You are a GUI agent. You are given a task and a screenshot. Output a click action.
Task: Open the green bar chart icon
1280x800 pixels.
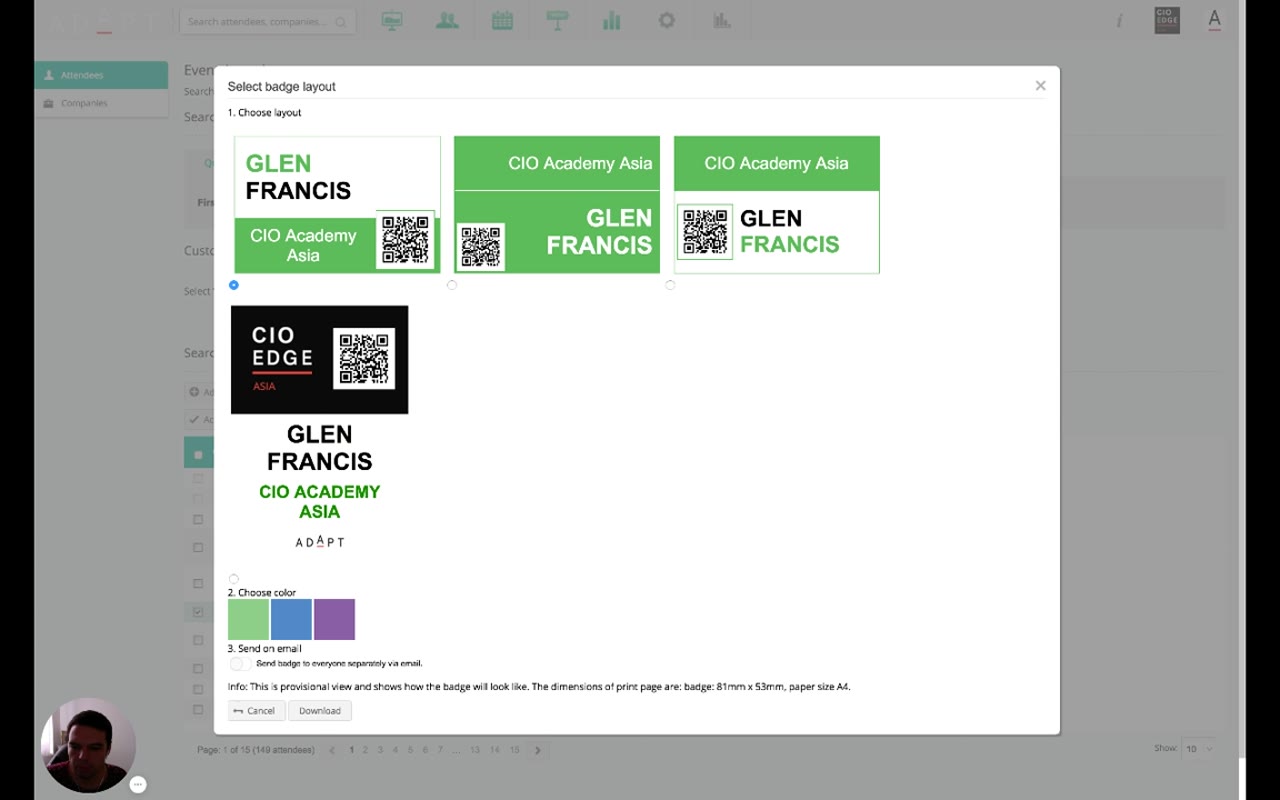[612, 20]
